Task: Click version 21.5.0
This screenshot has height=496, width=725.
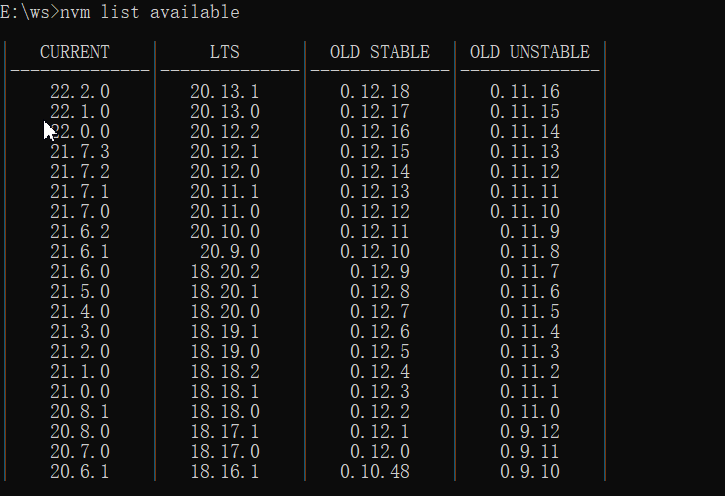Action: (80, 292)
